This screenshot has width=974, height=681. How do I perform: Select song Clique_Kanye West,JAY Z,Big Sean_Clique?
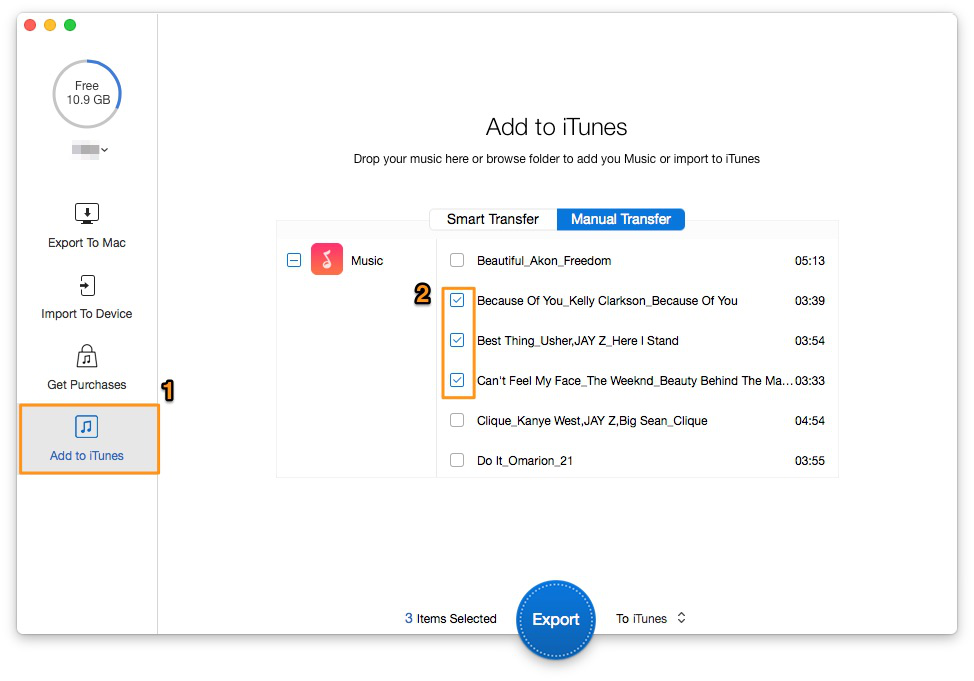[592, 421]
